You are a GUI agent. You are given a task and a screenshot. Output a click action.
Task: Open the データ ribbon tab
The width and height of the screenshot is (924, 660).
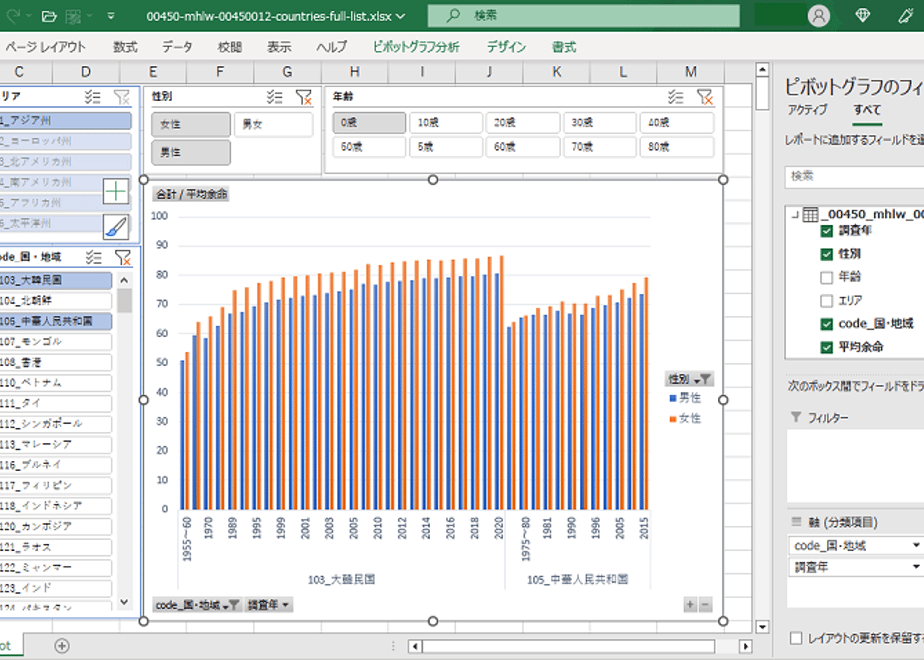coord(177,47)
